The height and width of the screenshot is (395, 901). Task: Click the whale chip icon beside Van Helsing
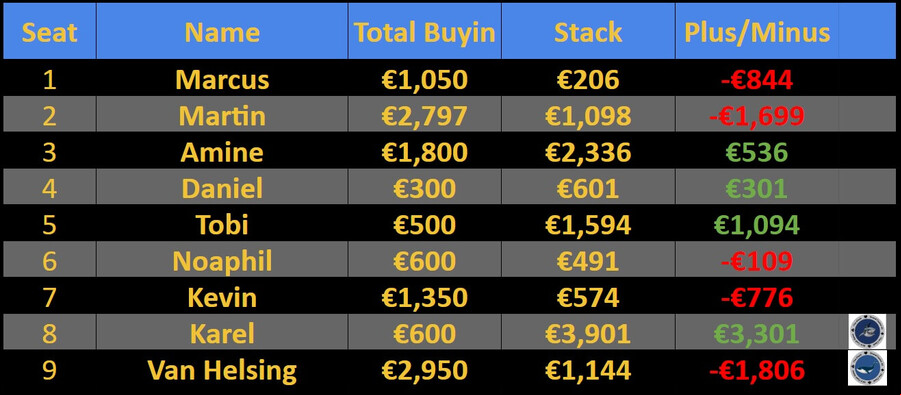[867, 368]
